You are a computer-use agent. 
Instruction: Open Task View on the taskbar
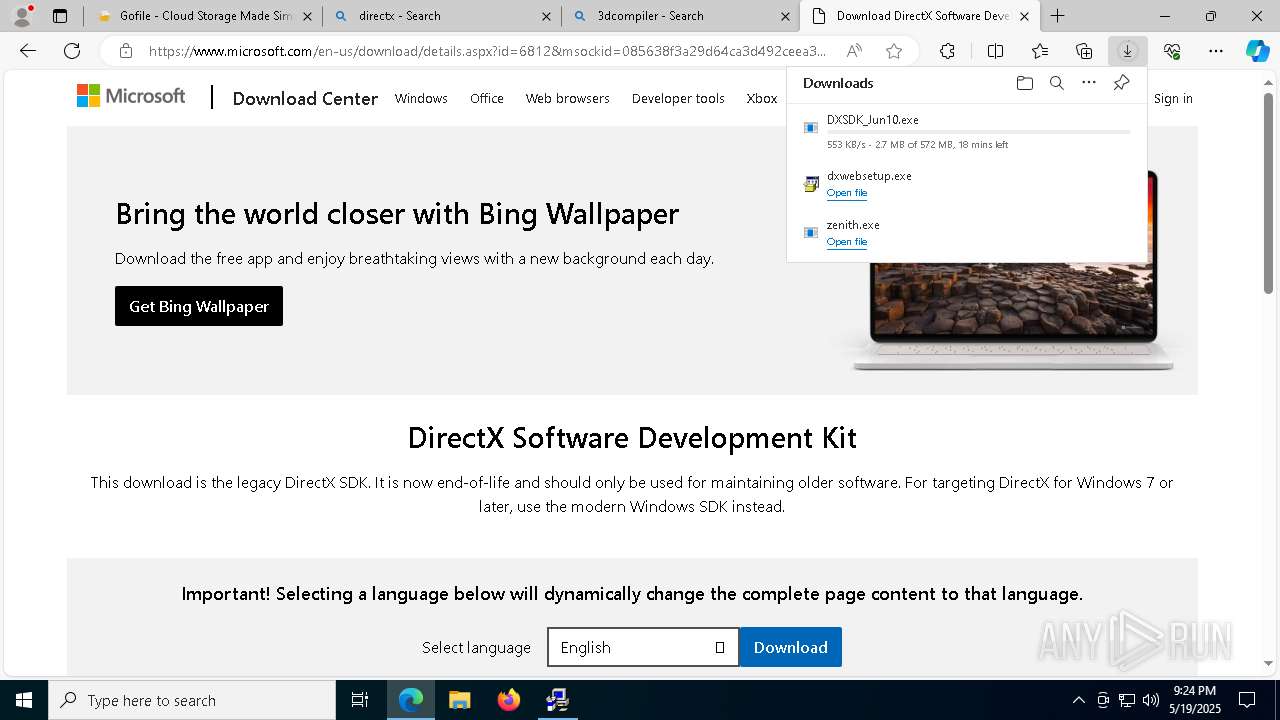coord(360,700)
